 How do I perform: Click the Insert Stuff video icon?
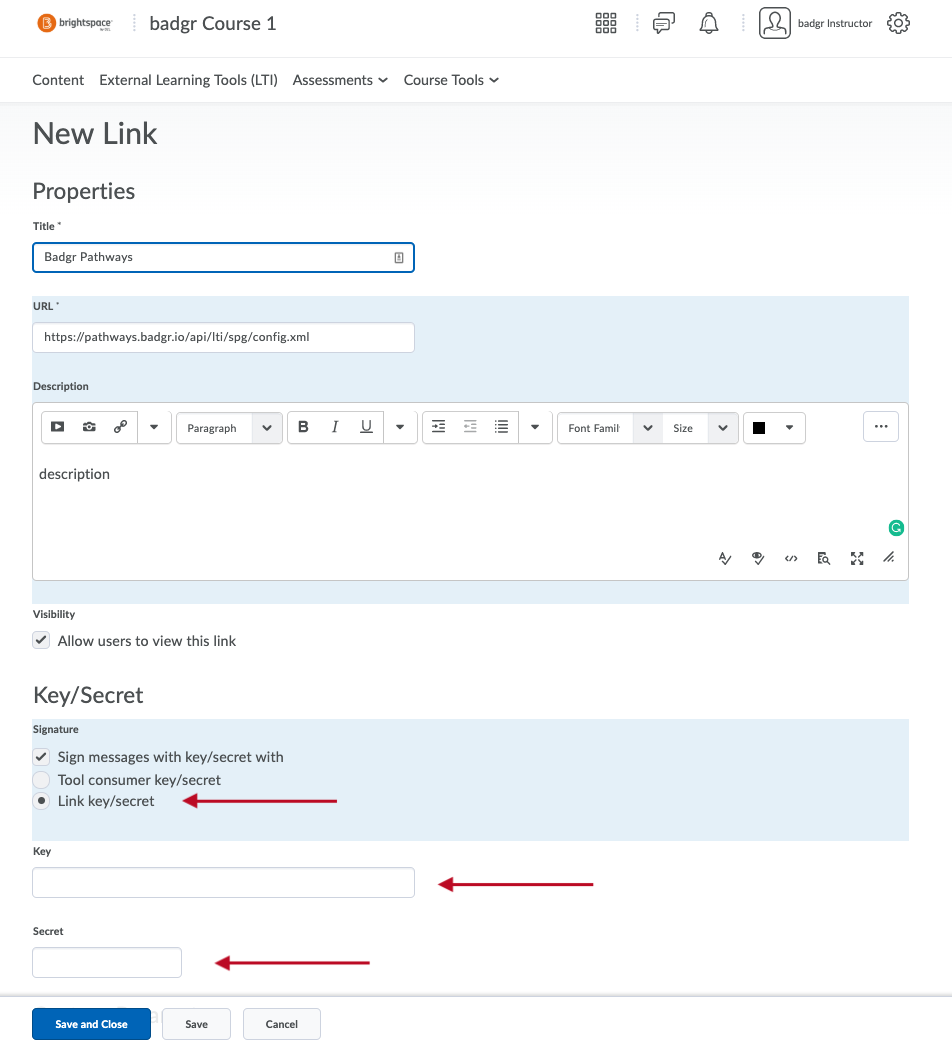[58, 427]
